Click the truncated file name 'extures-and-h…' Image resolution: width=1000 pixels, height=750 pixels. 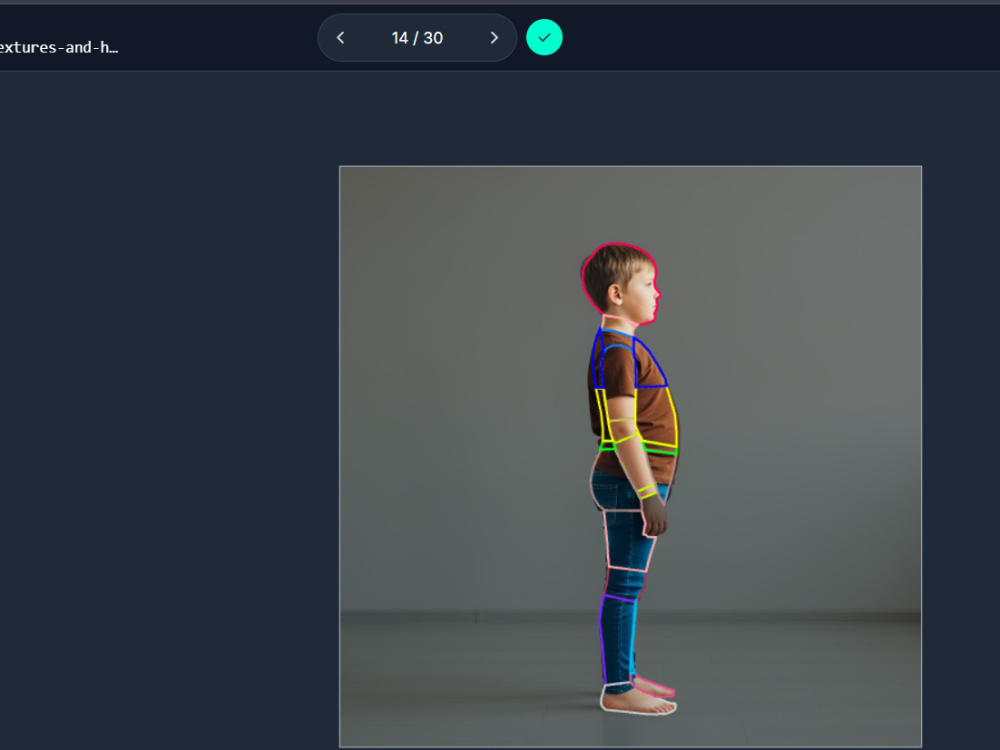[59, 47]
